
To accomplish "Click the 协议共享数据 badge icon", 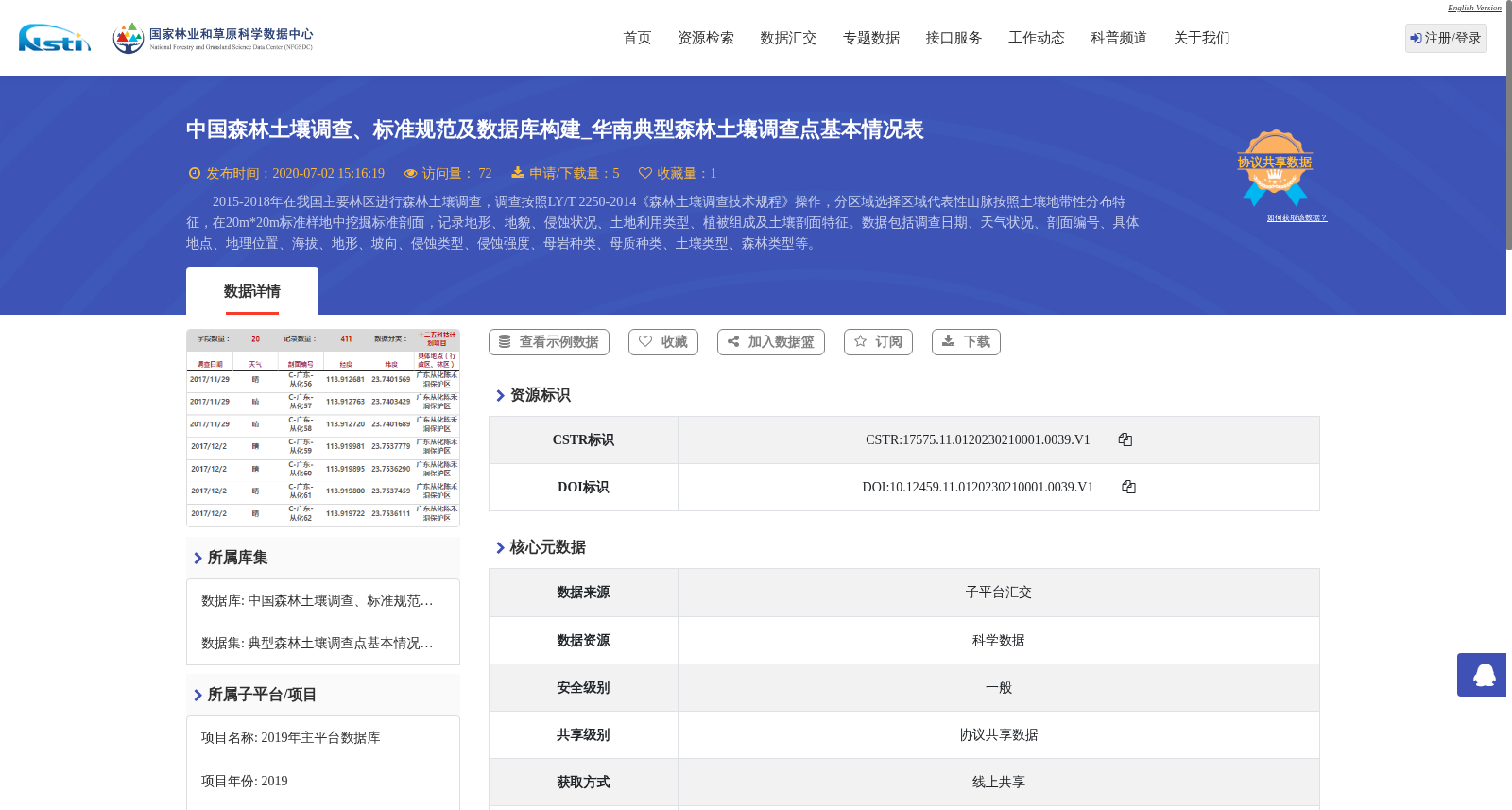I will pyautogui.click(x=1275, y=167).
